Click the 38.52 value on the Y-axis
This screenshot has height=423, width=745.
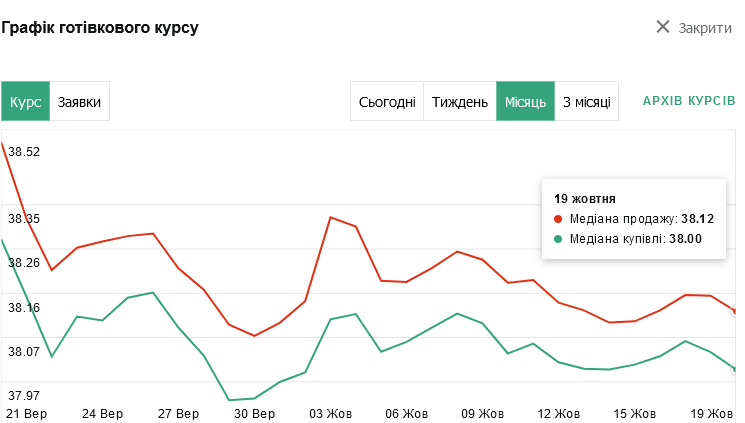24,152
